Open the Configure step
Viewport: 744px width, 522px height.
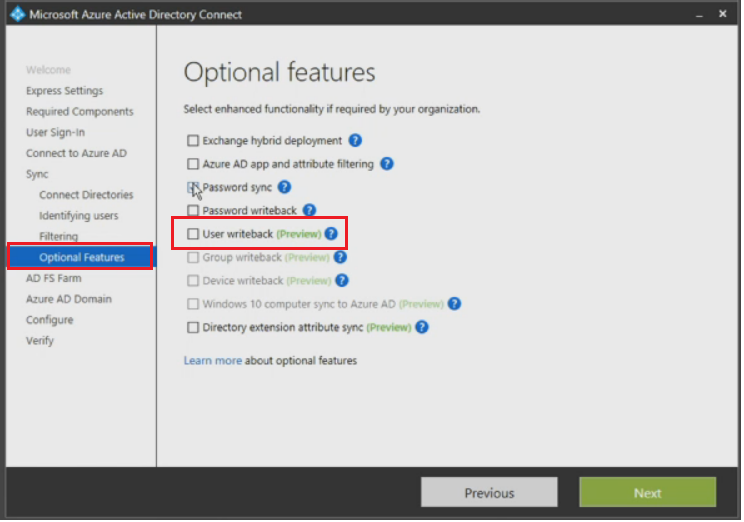[x=50, y=320]
